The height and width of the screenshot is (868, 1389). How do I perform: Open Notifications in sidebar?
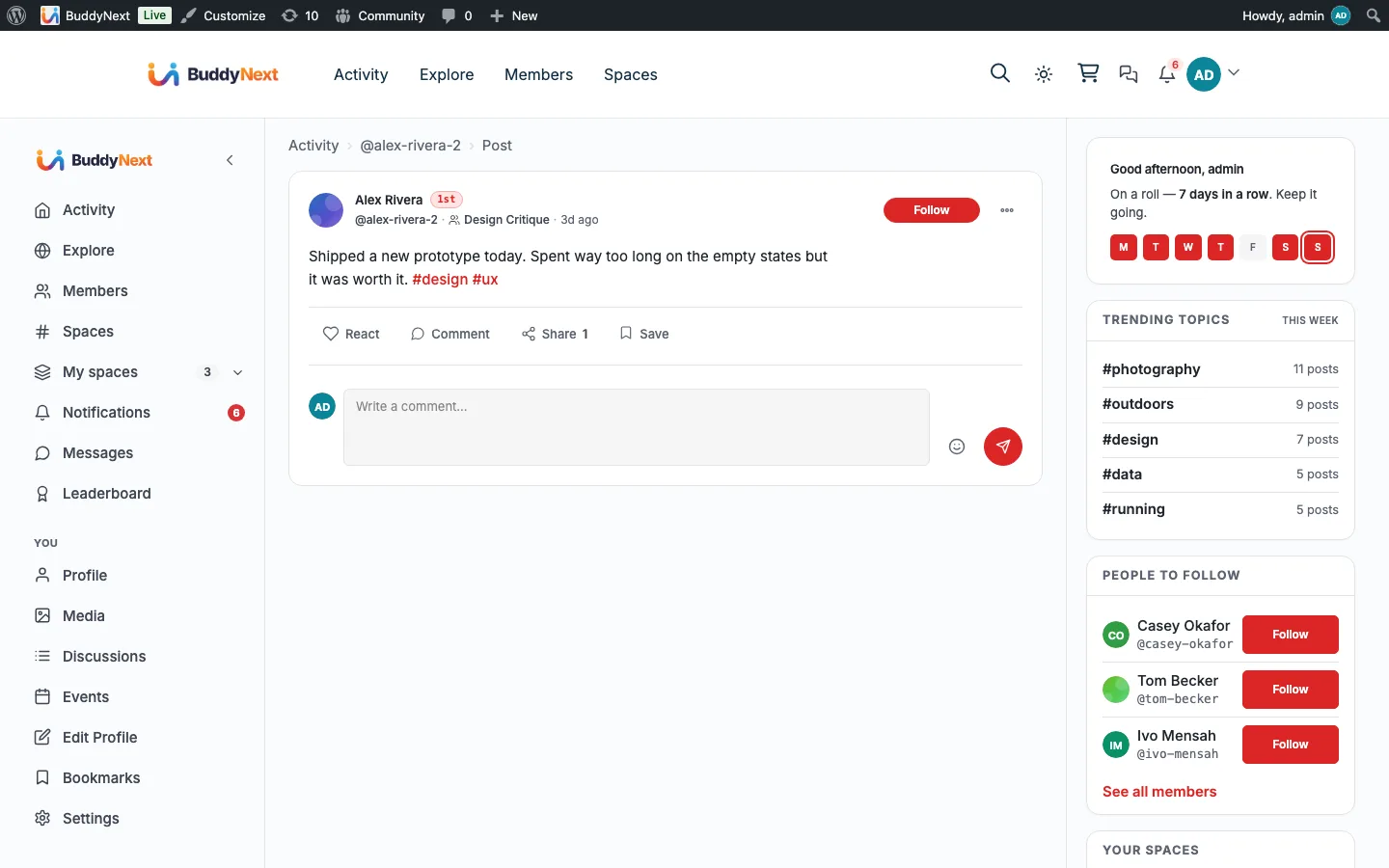pos(139,413)
